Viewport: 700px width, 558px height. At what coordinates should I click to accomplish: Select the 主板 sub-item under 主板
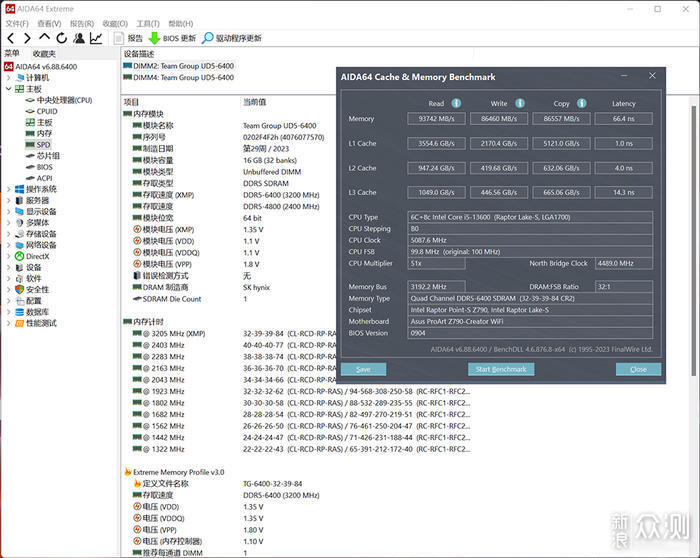pos(39,122)
